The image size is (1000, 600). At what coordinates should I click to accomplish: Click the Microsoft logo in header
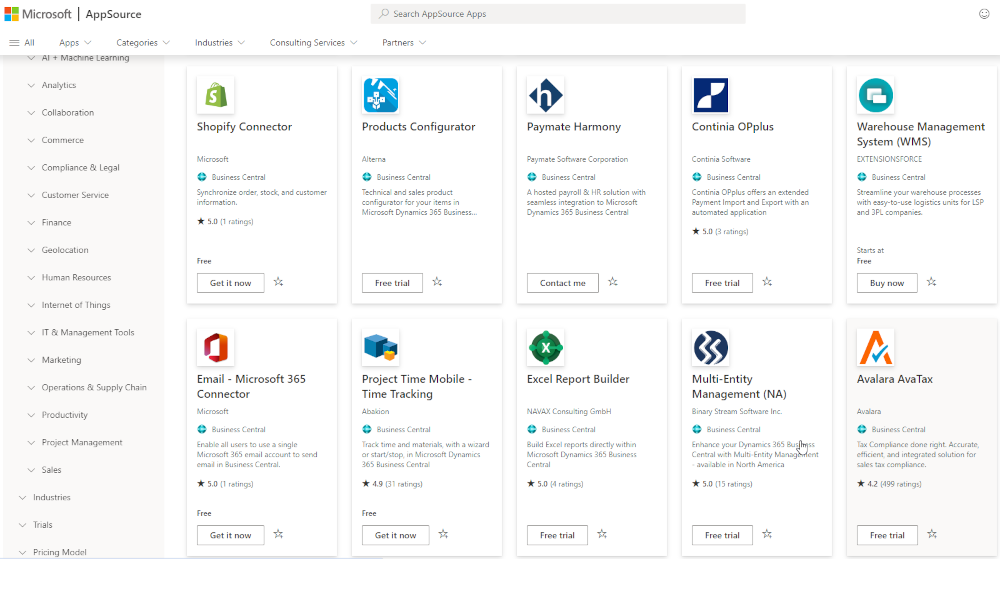pyautogui.click(x=38, y=14)
